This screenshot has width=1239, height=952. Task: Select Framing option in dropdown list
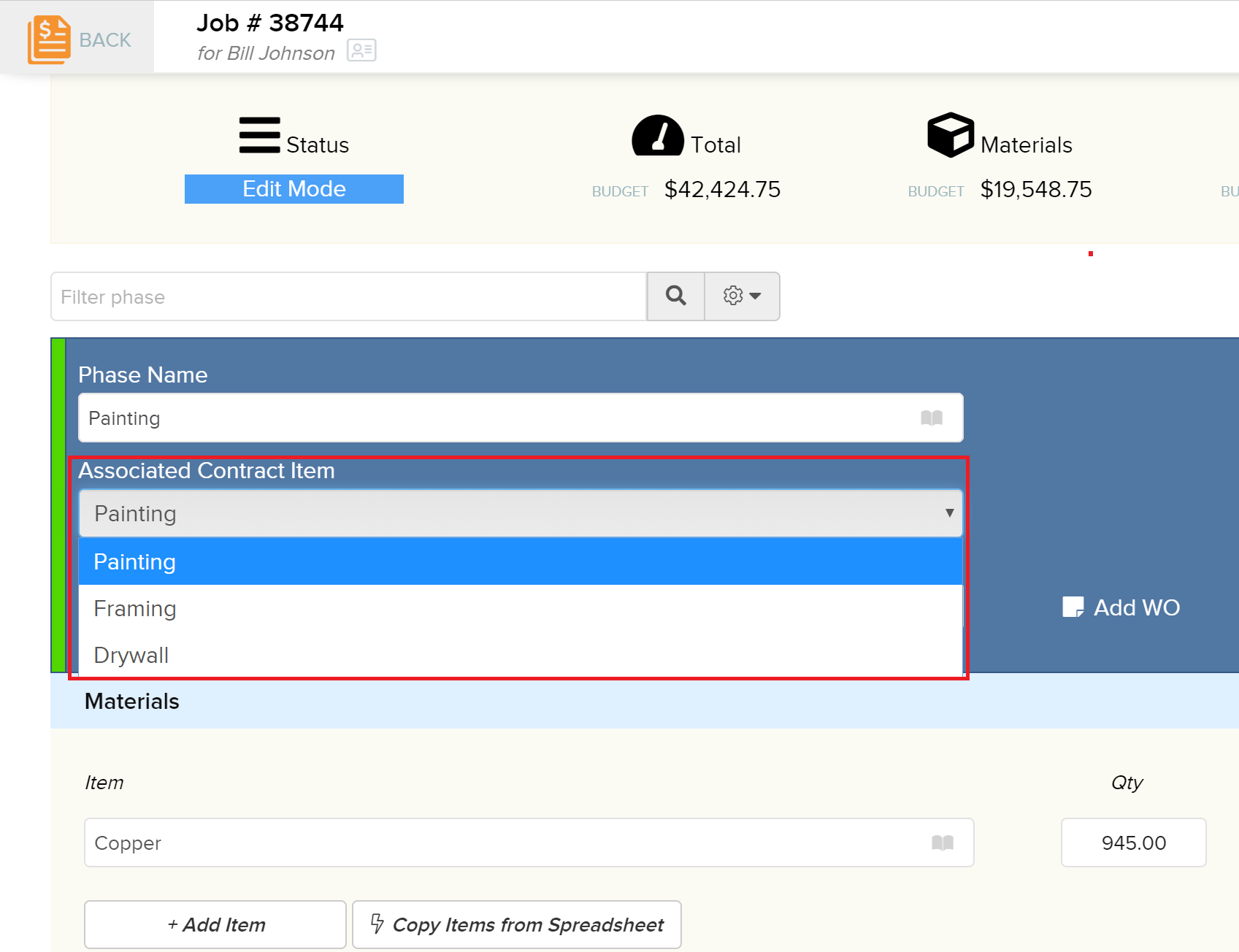point(521,608)
